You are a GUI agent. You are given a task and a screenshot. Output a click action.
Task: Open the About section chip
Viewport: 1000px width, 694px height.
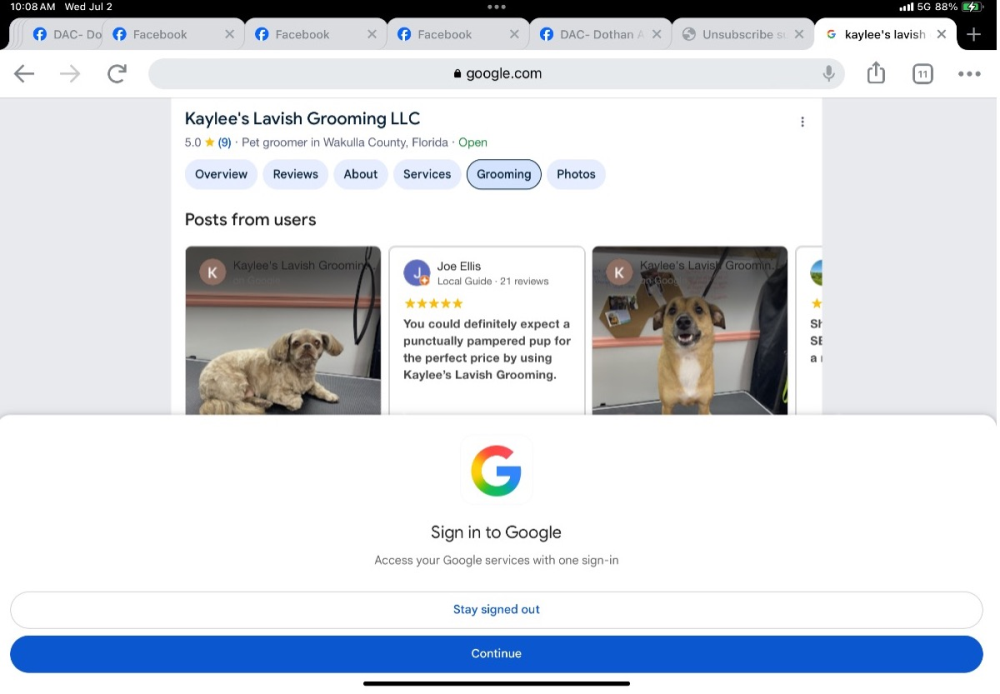tap(360, 174)
